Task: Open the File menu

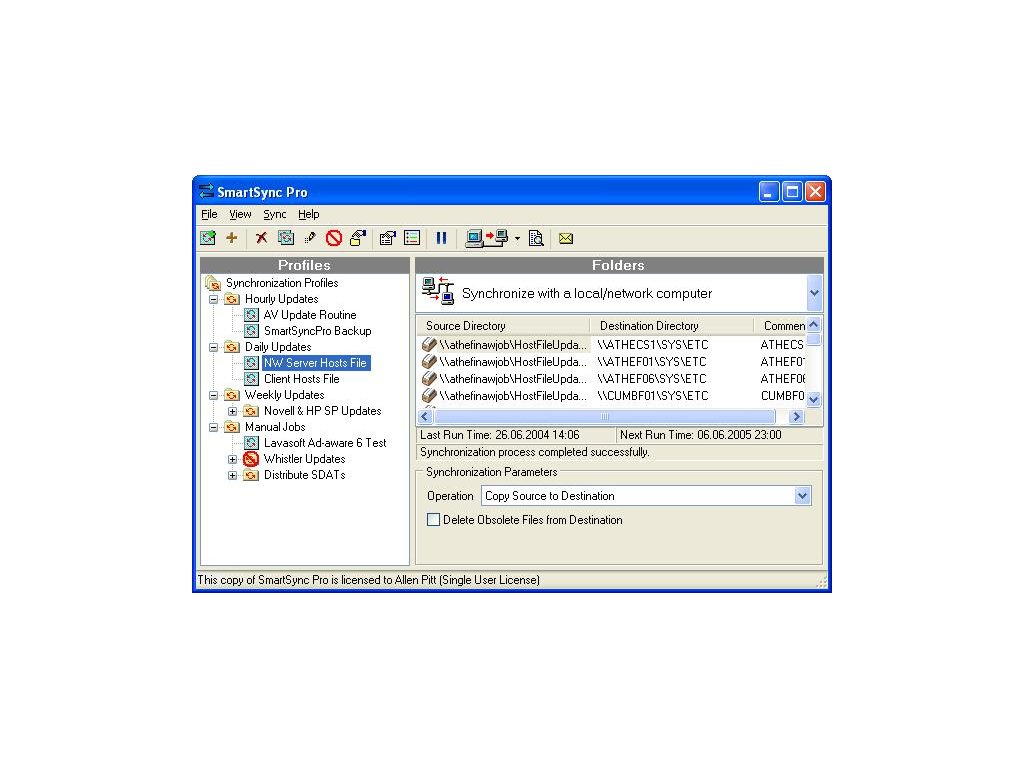Action: pos(209,214)
